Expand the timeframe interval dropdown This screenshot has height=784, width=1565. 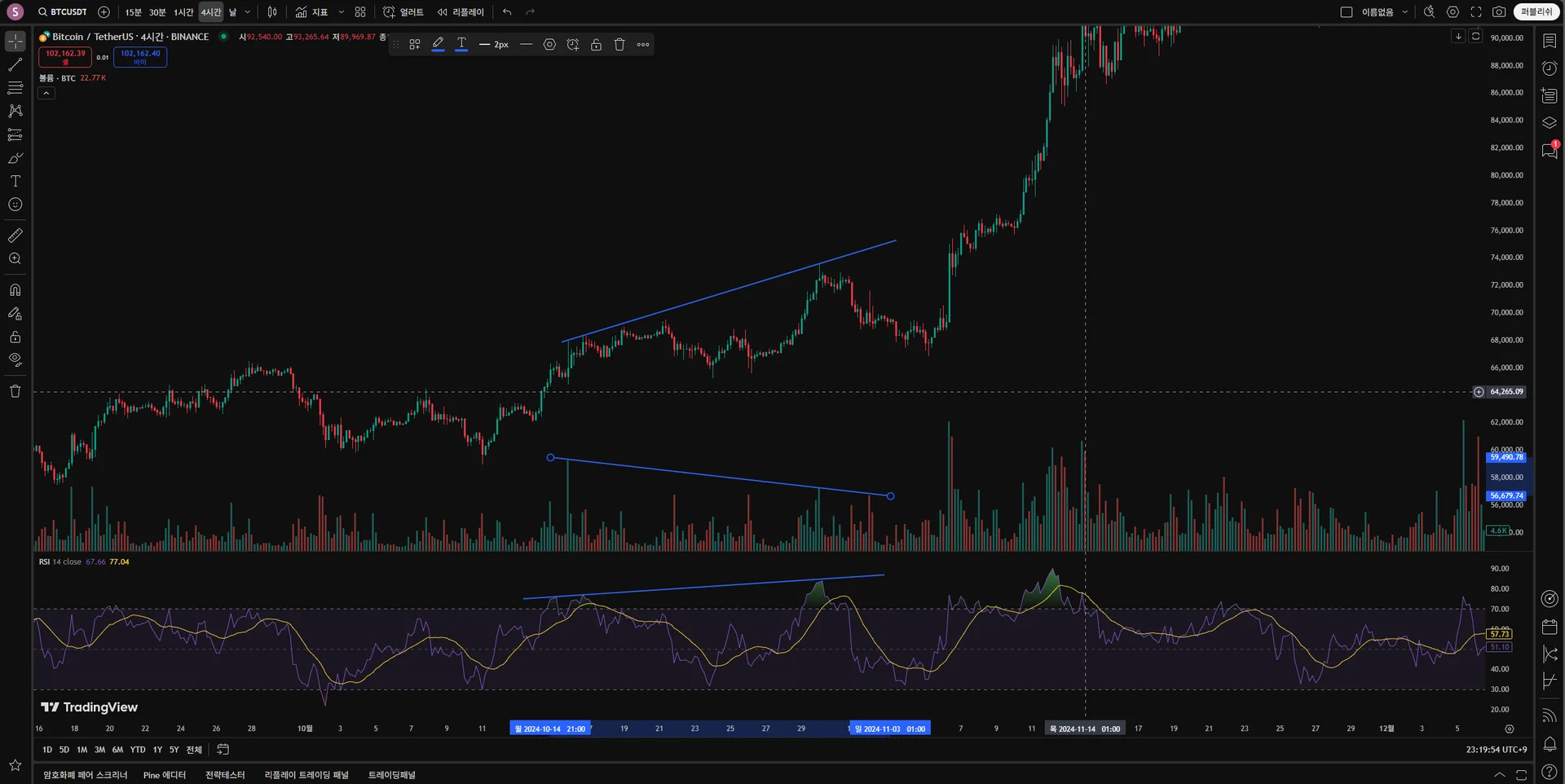(248, 12)
